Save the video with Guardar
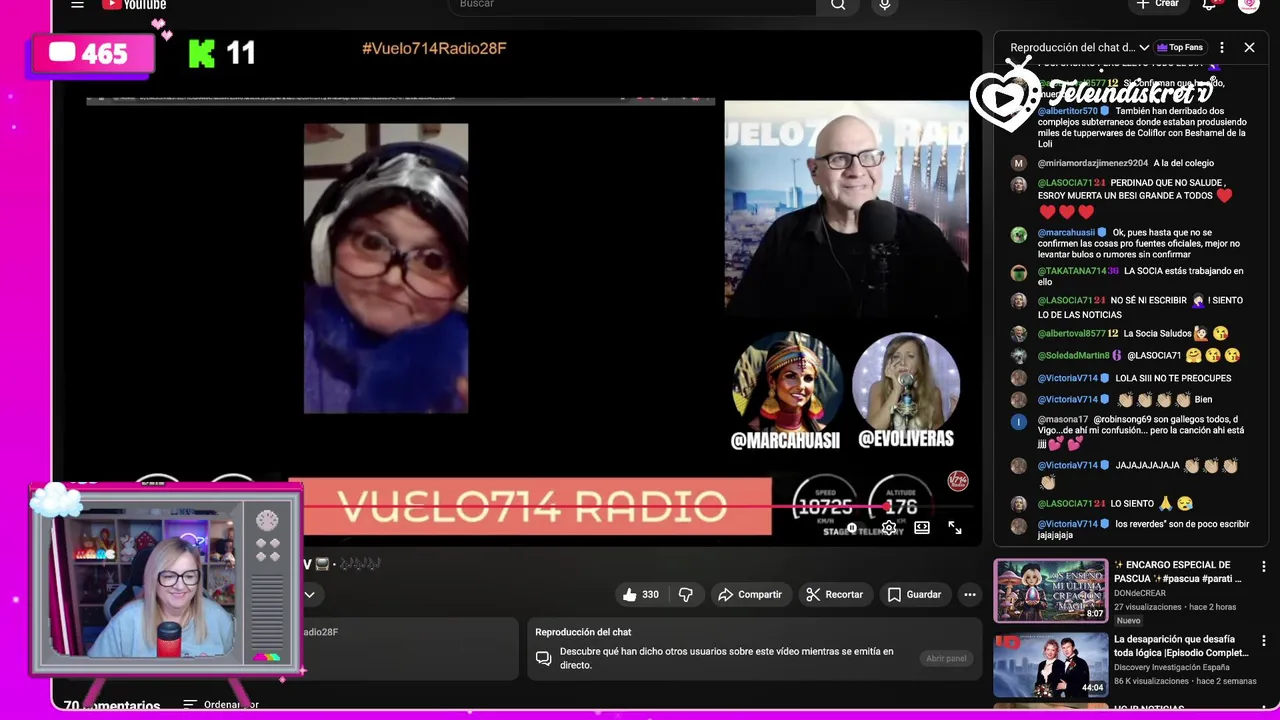The height and width of the screenshot is (720, 1280). click(914, 594)
